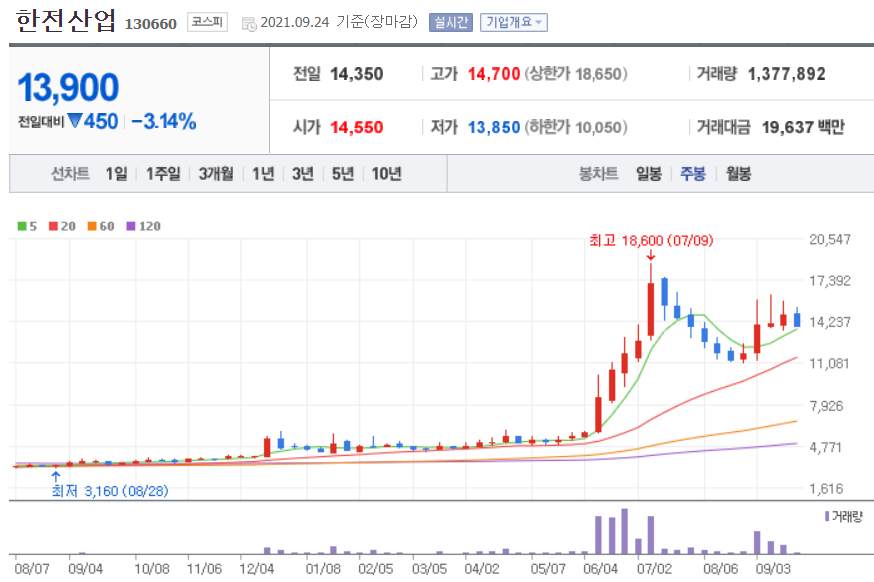874x582 pixels.
Task: Select the 5년 line chart tab
Action: (x=343, y=174)
